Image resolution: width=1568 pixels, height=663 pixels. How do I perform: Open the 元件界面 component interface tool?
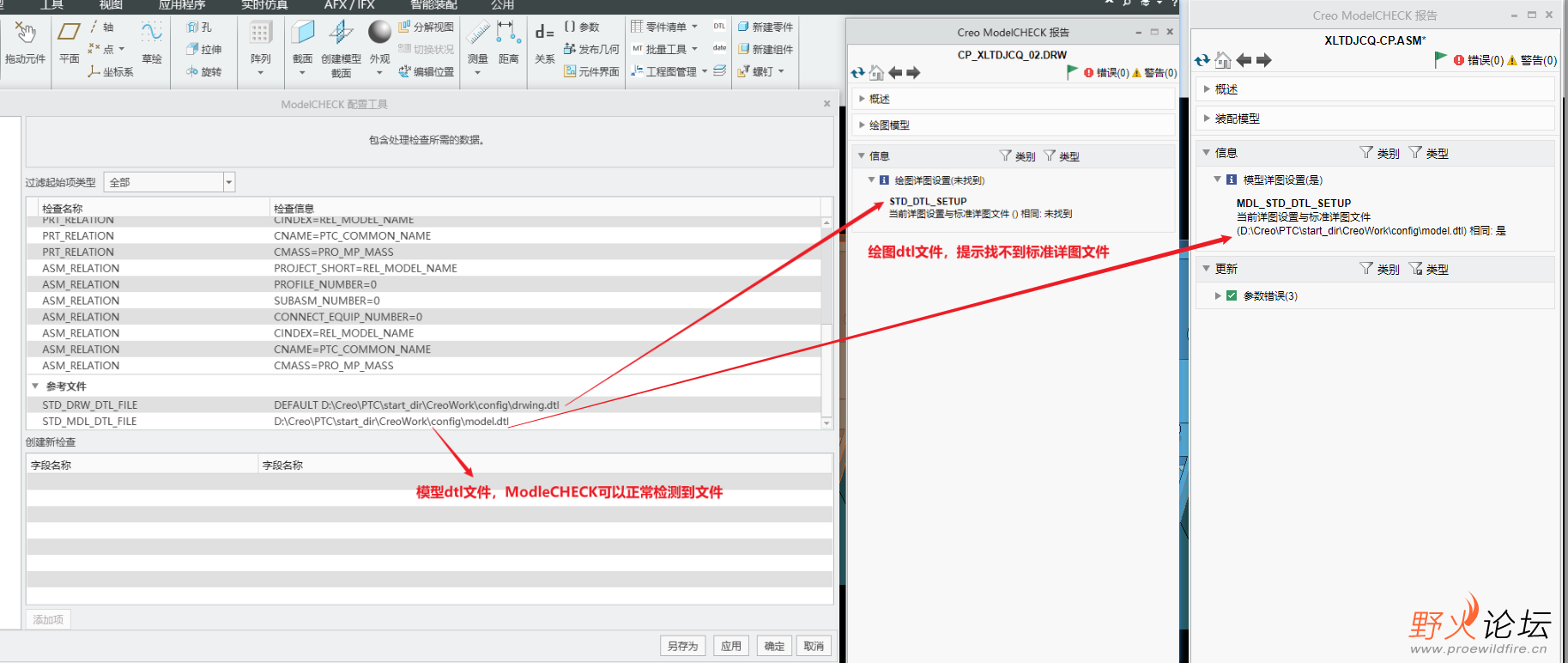pos(591,72)
